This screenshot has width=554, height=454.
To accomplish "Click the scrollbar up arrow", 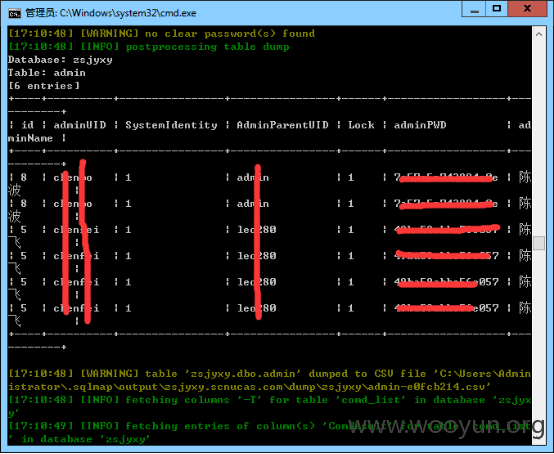I will (x=539, y=34).
